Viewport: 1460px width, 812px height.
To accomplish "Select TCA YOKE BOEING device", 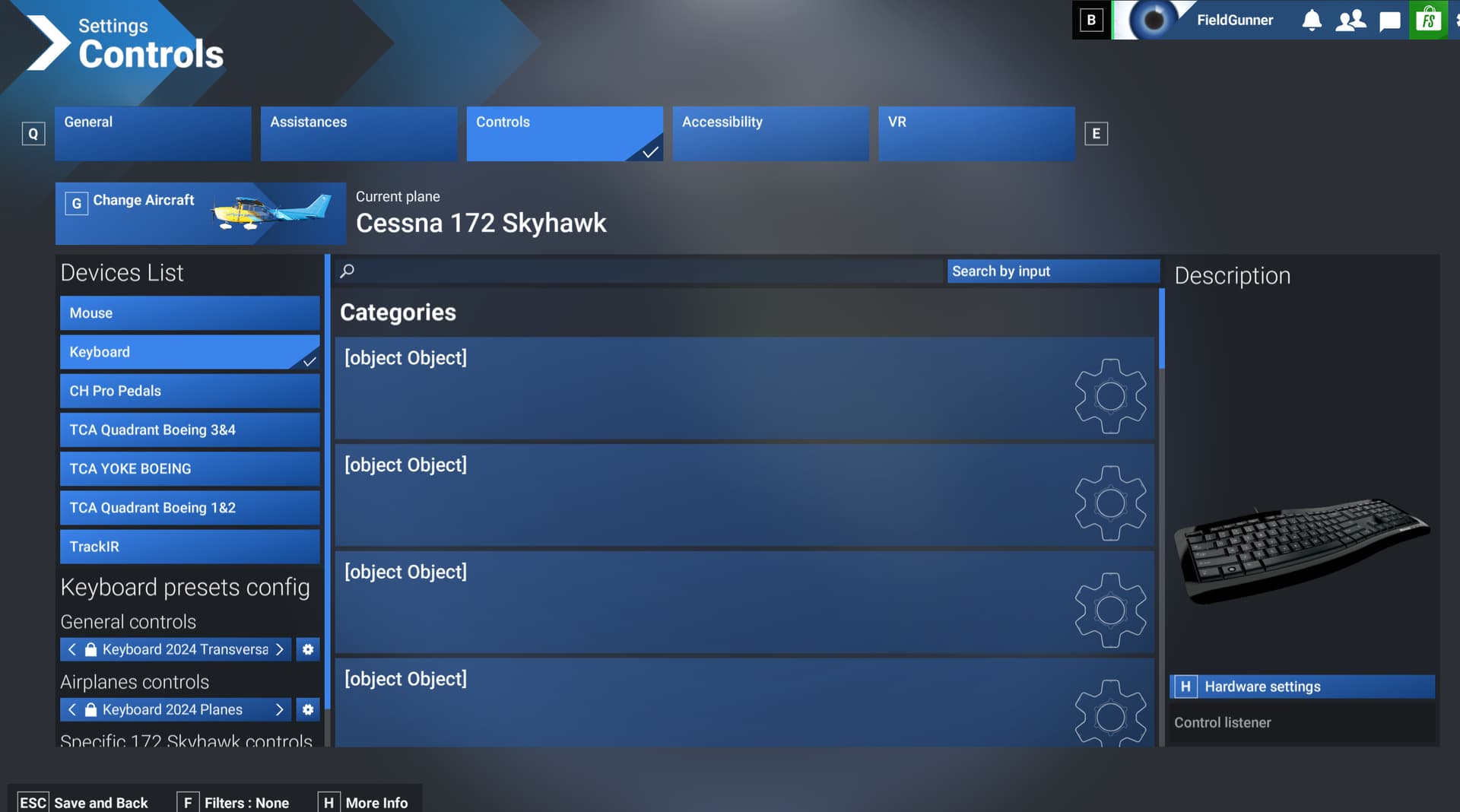I will pyautogui.click(x=190, y=469).
